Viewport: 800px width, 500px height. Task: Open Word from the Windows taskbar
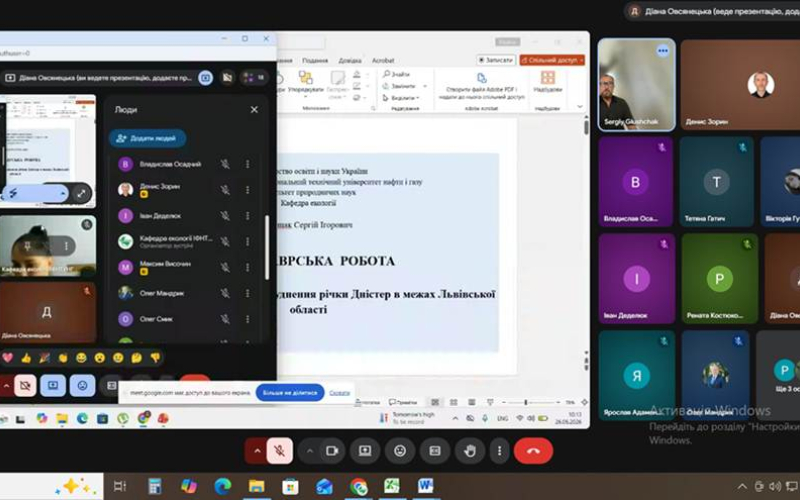click(x=426, y=486)
